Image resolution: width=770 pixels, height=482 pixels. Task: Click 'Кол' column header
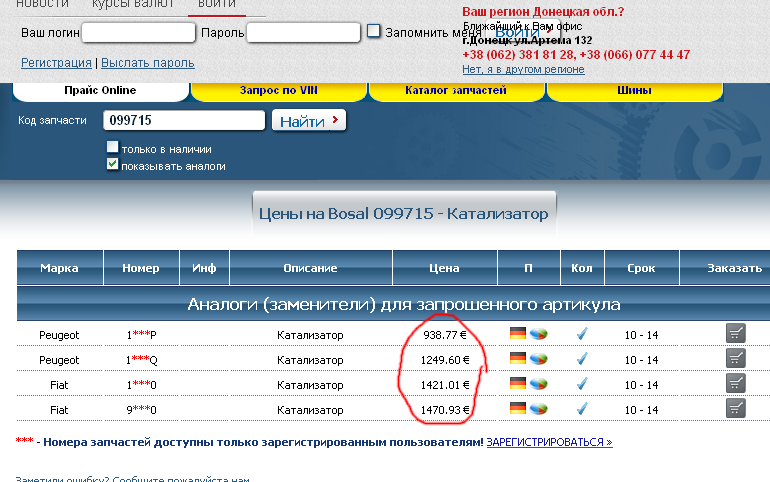coord(582,268)
